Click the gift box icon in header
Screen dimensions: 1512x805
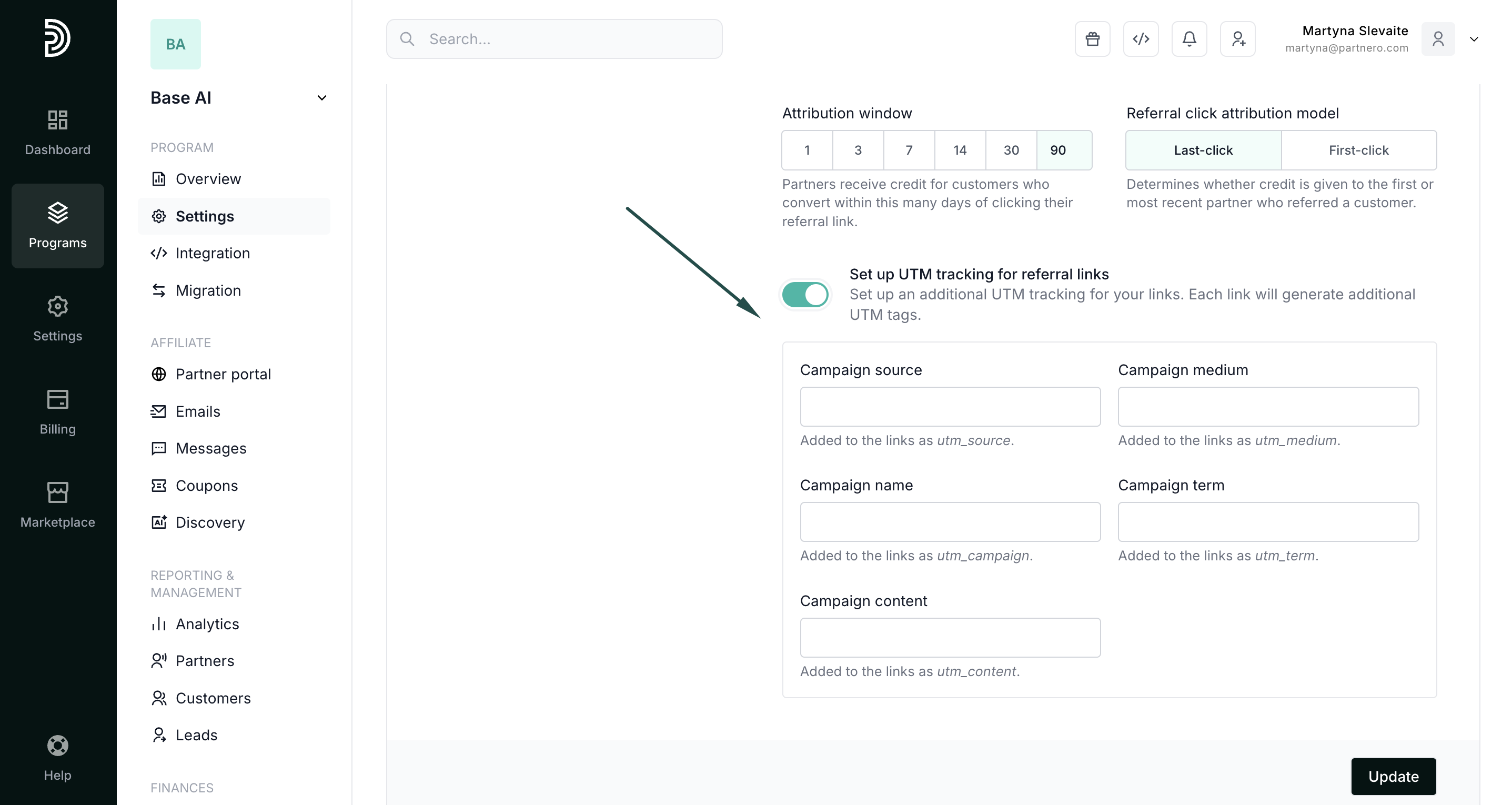pos(1092,39)
